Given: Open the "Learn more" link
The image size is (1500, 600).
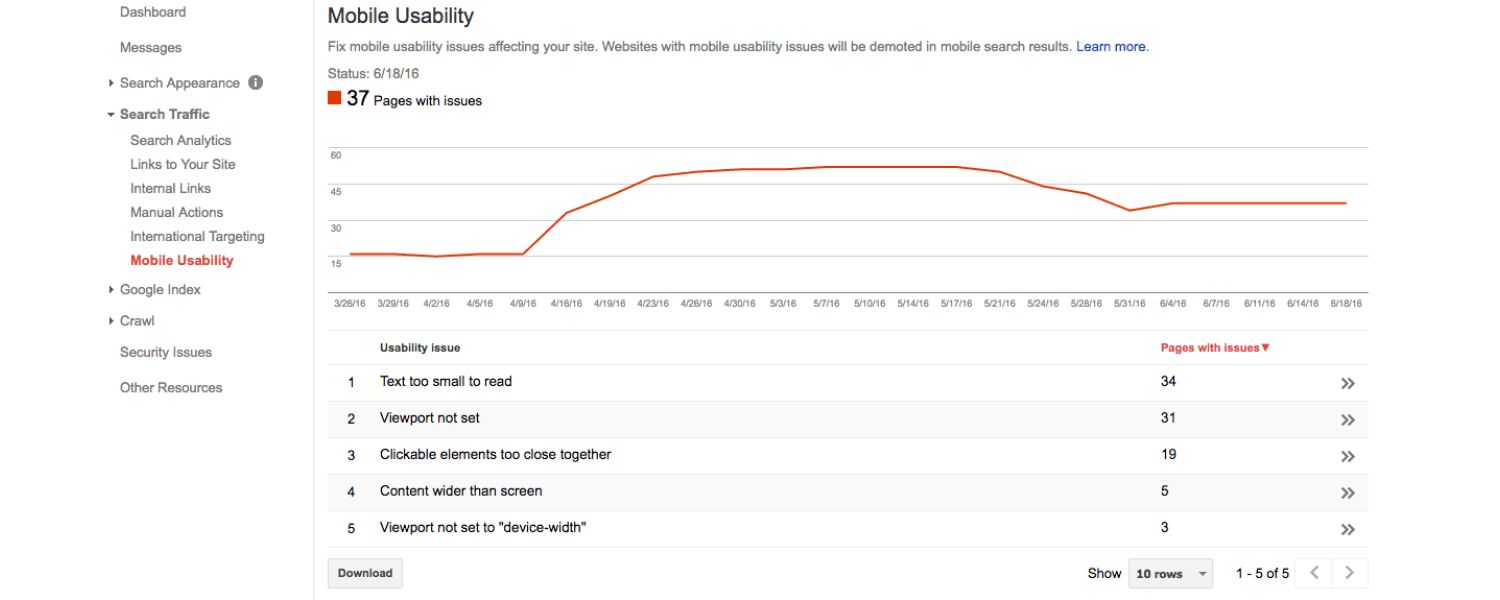Looking at the screenshot, I should (1112, 45).
